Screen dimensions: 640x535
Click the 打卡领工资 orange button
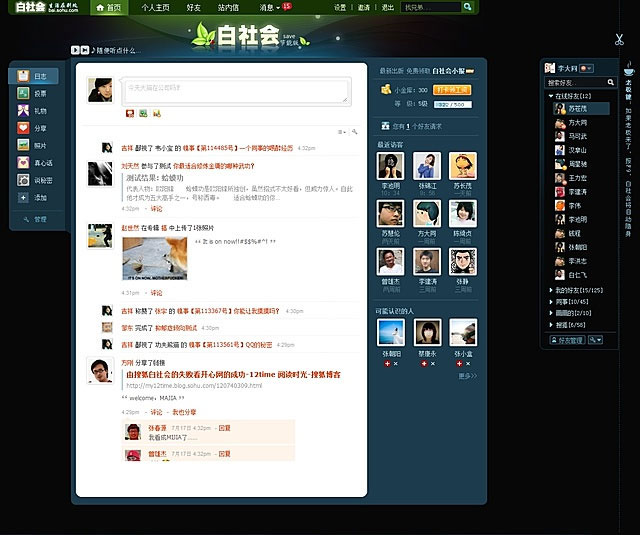452,90
